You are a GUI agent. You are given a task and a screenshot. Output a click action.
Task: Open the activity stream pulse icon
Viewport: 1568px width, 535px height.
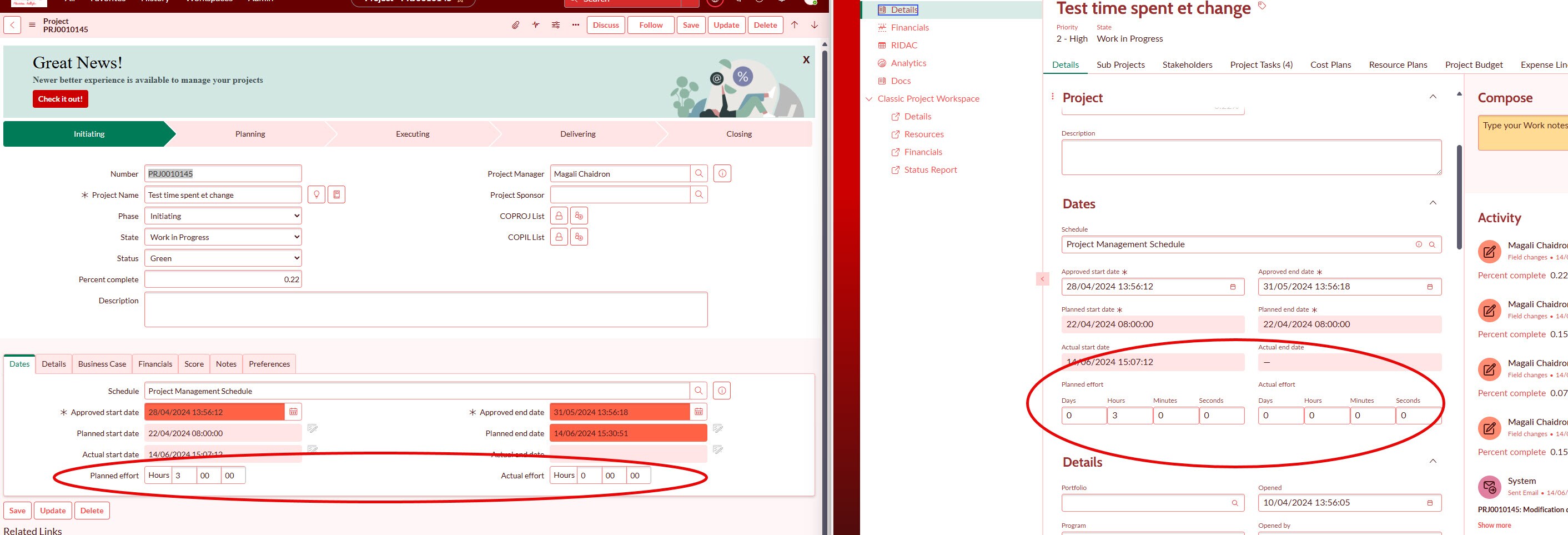[535, 25]
